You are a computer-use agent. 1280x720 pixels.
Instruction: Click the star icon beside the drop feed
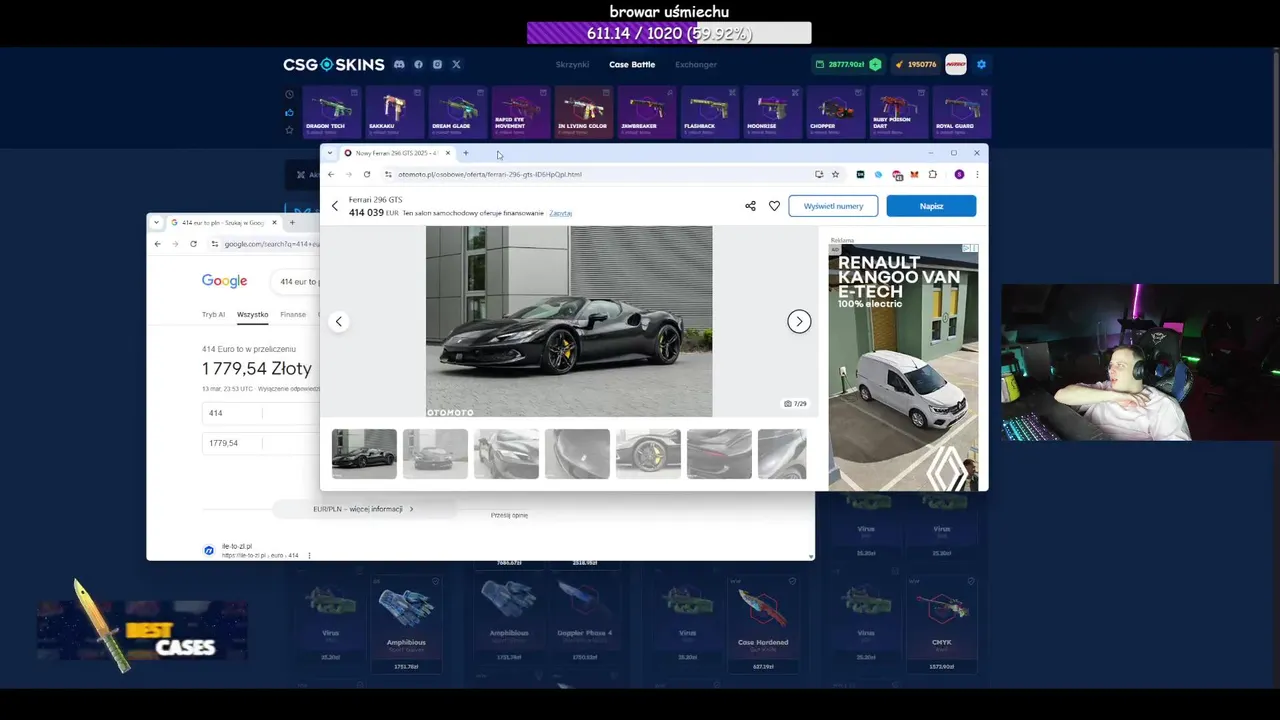pos(290,129)
